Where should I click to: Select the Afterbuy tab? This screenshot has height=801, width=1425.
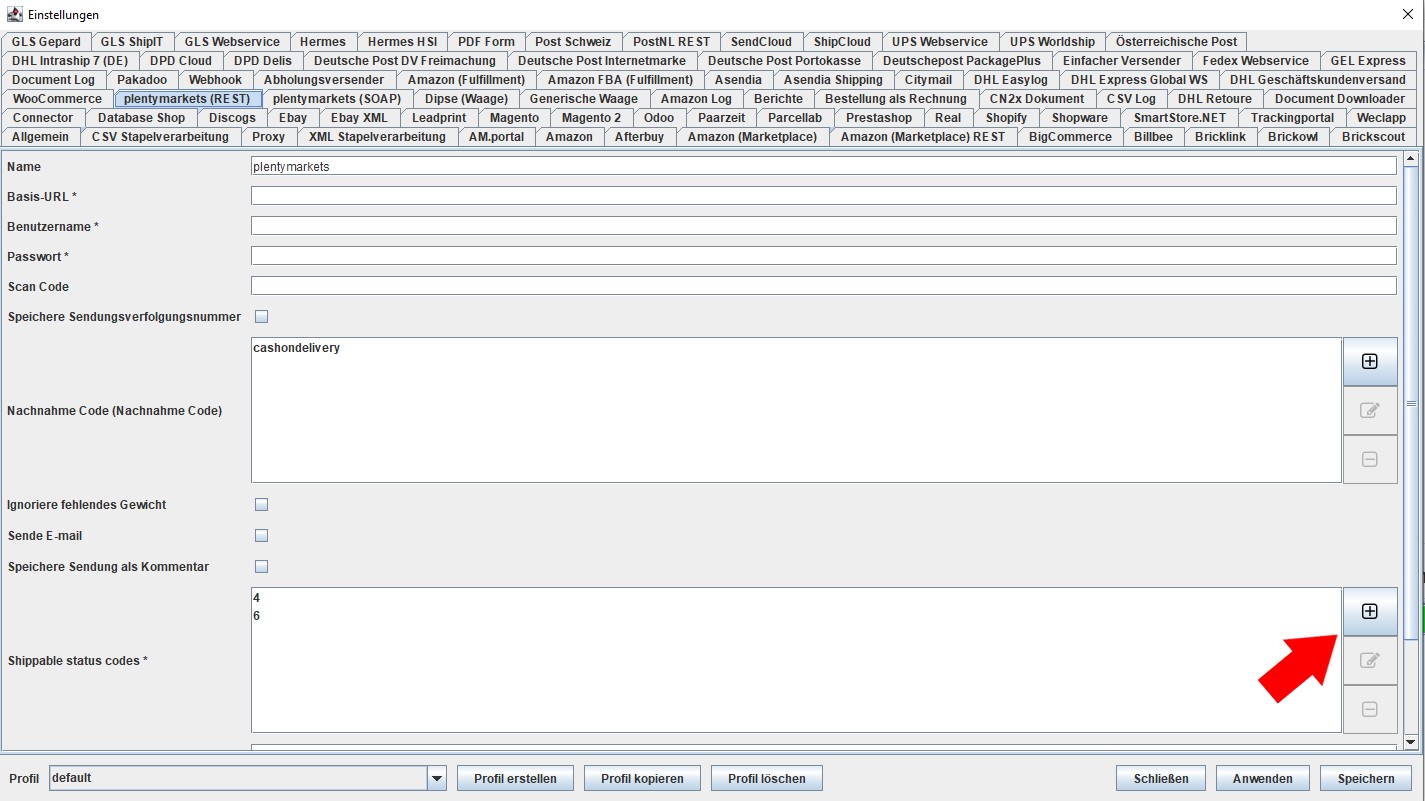tap(639, 137)
